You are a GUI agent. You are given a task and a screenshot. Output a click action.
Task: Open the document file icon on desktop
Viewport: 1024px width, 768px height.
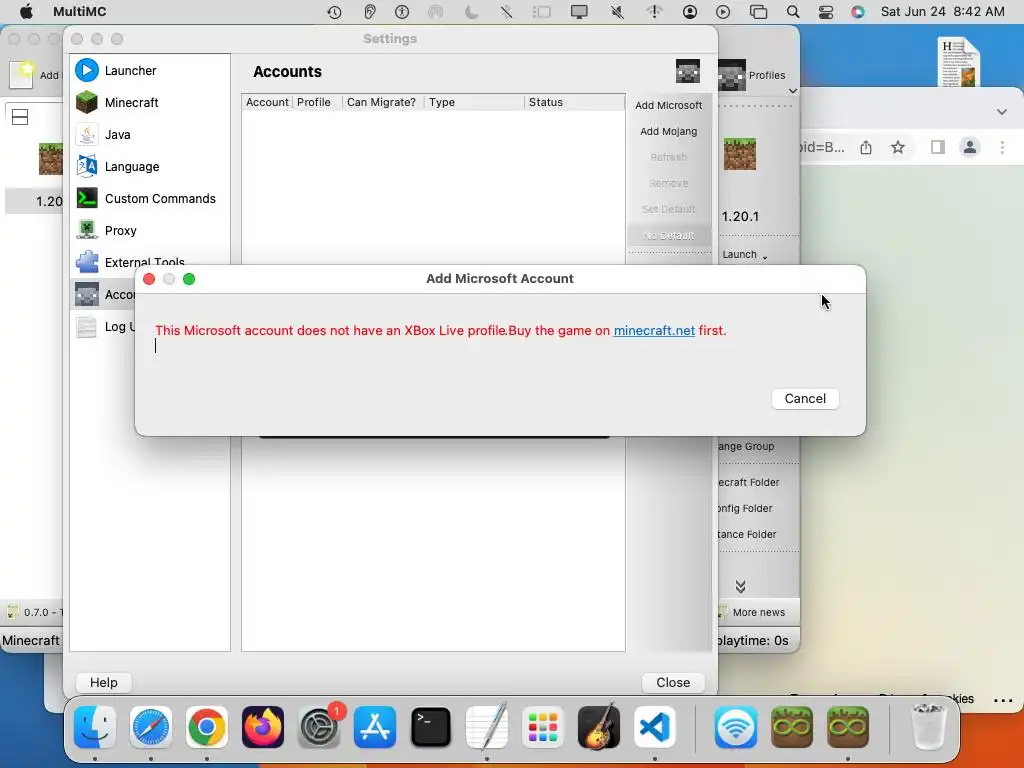click(x=959, y=62)
